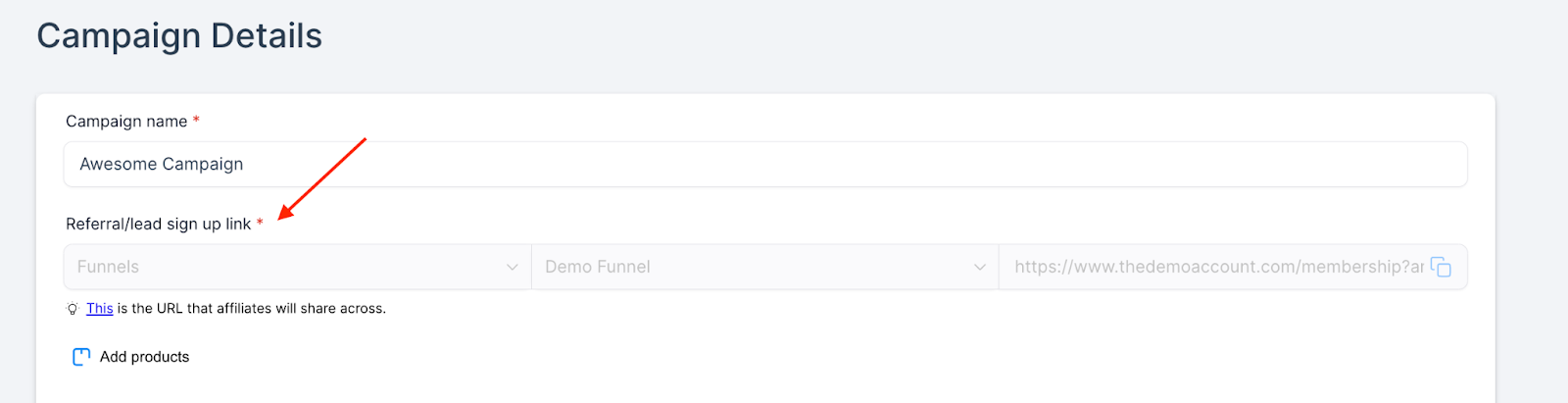Focus the Campaign name input field

click(x=765, y=164)
